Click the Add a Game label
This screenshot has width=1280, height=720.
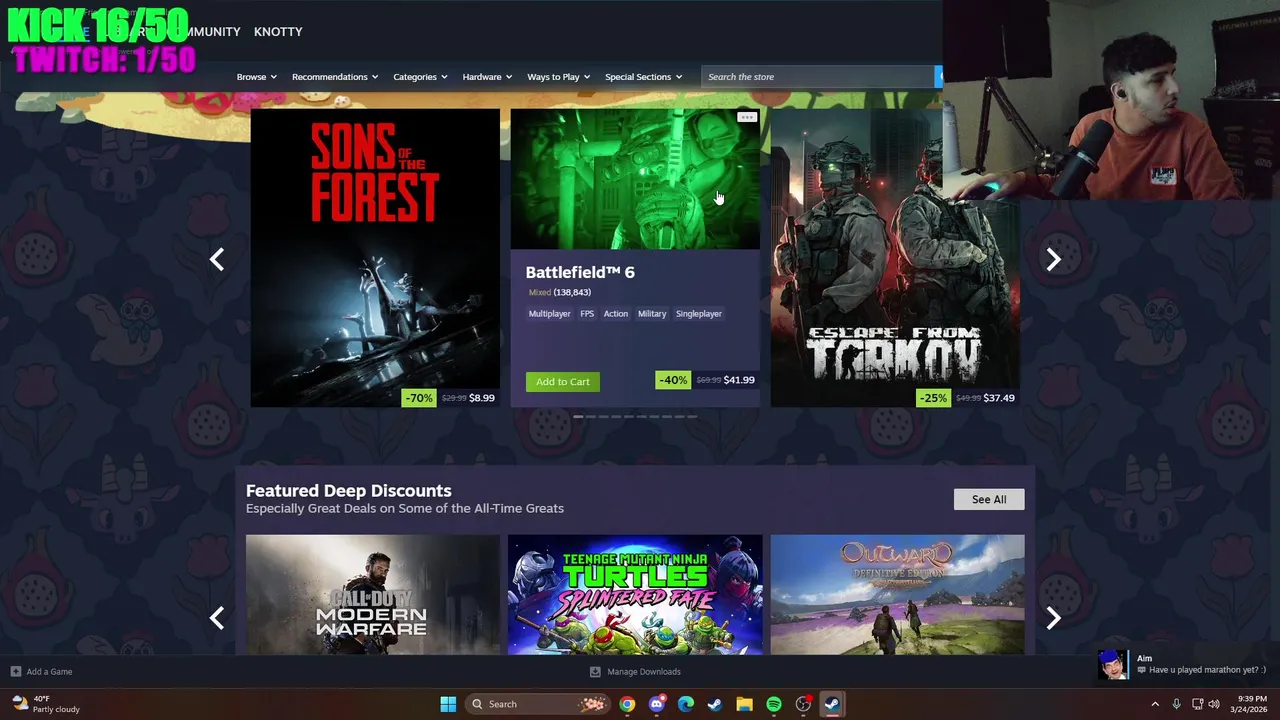pyautogui.click(x=49, y=672)
